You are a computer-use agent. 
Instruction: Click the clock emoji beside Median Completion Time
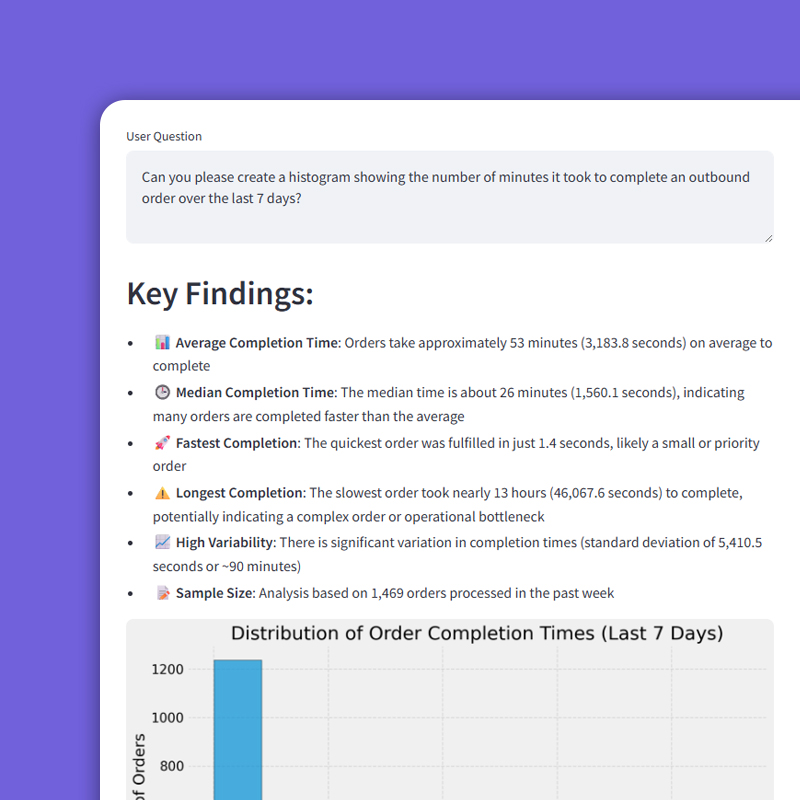pos(162,393)
